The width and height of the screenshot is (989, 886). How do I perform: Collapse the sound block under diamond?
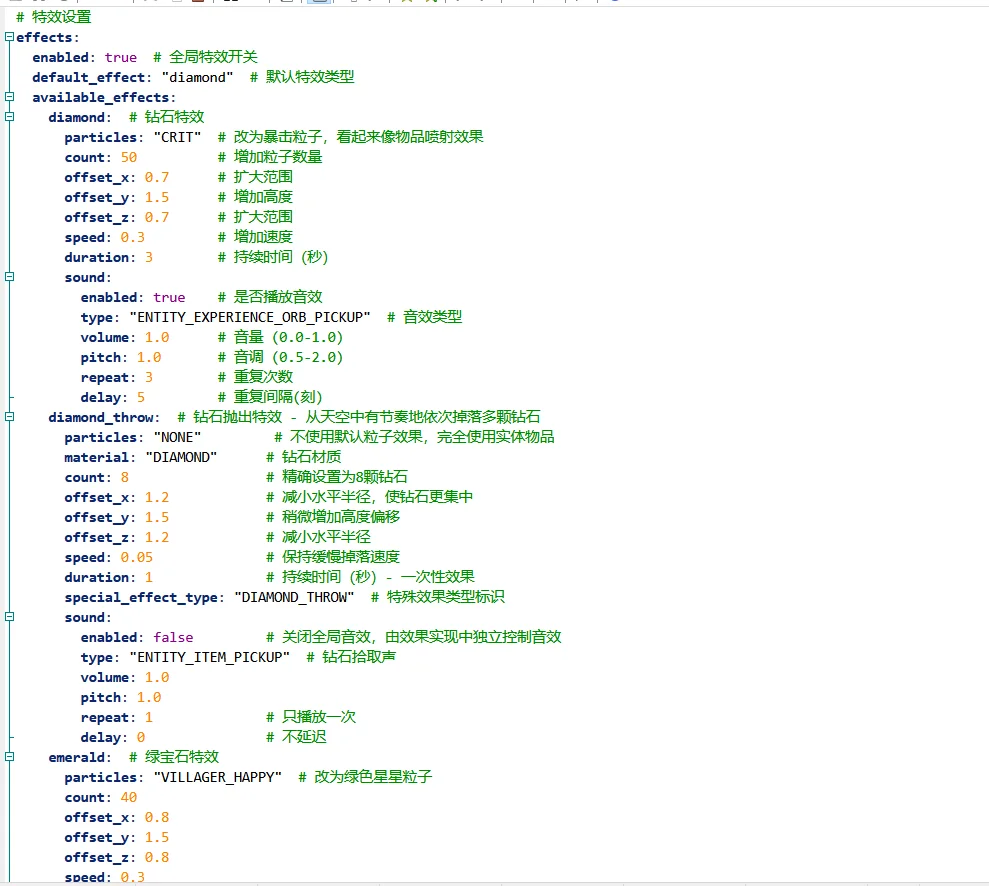click(x=9, y=277)
